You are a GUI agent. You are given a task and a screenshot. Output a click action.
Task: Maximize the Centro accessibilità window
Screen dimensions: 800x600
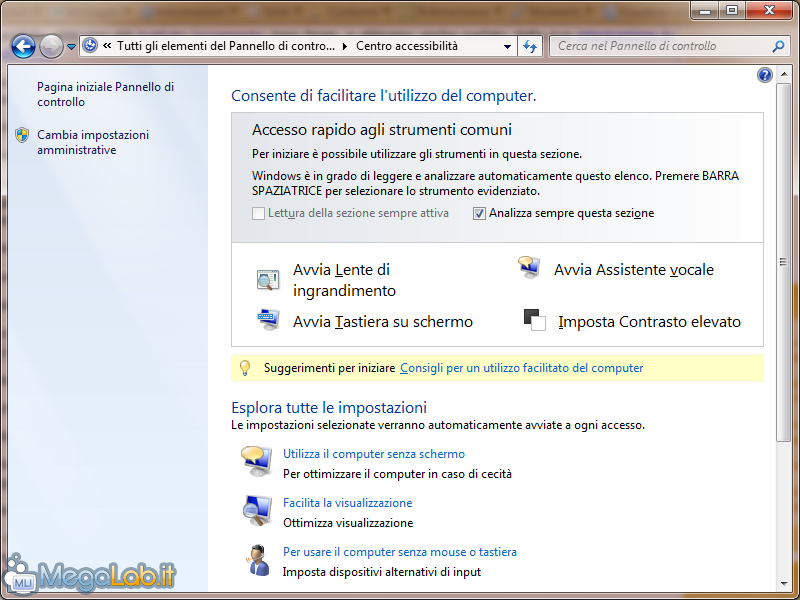(x=732, y=11)
